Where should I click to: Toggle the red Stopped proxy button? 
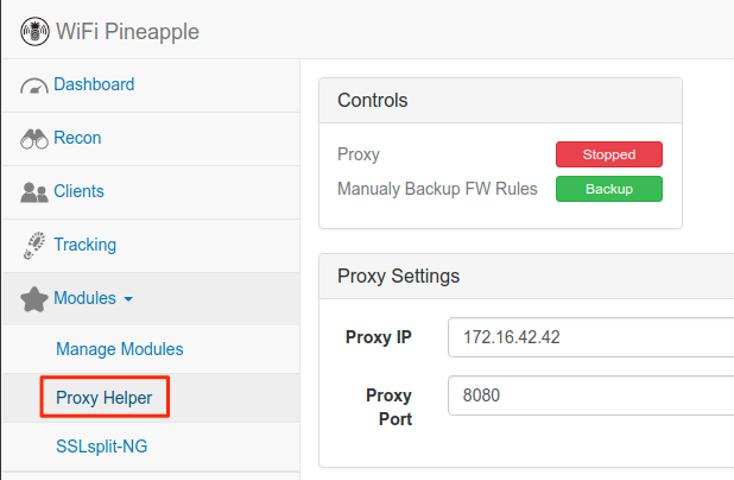coord(609,154)
